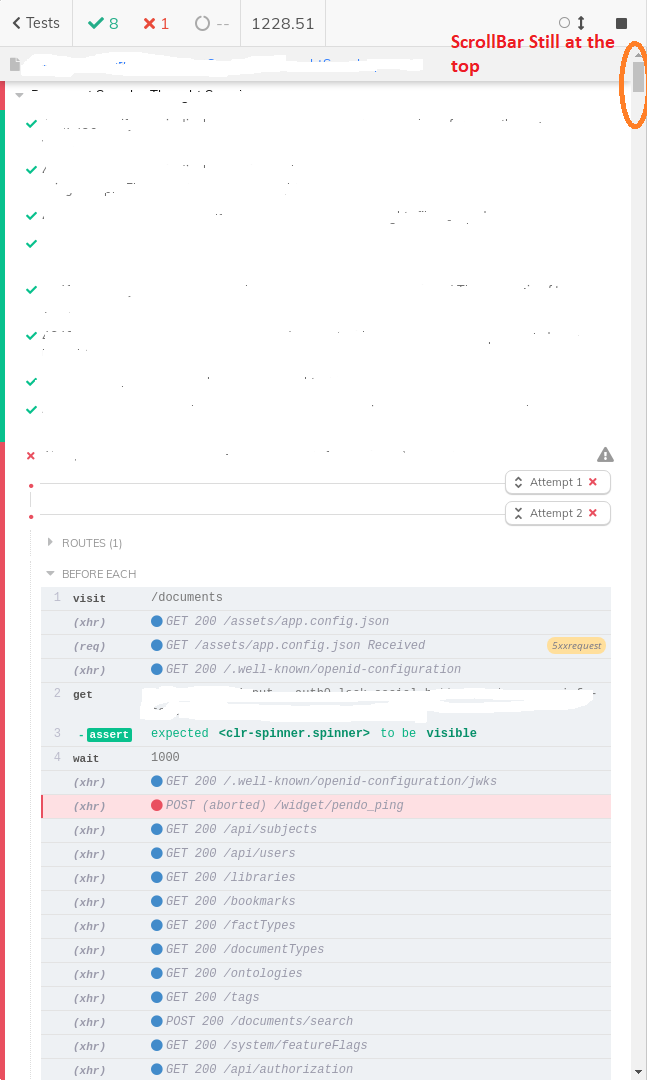Select the get command at step 2

pos(326,702)
